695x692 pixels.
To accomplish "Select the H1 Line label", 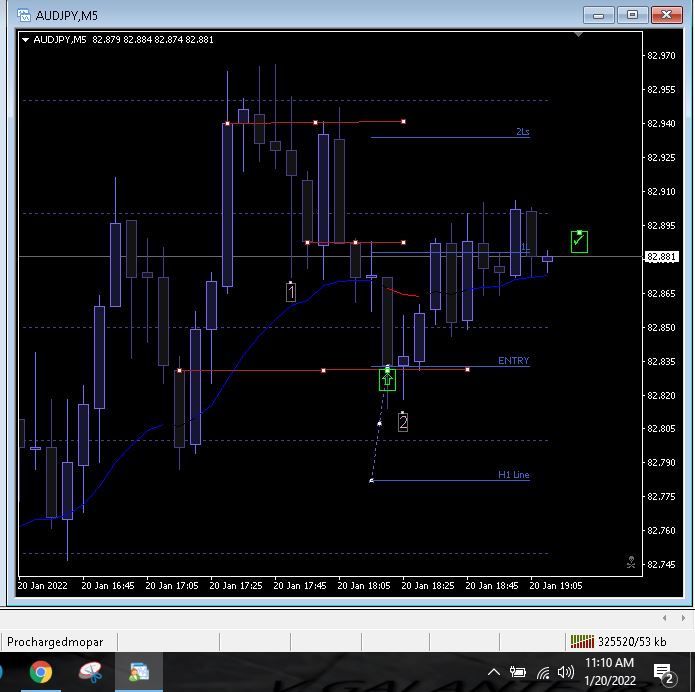I will [514, 475].
